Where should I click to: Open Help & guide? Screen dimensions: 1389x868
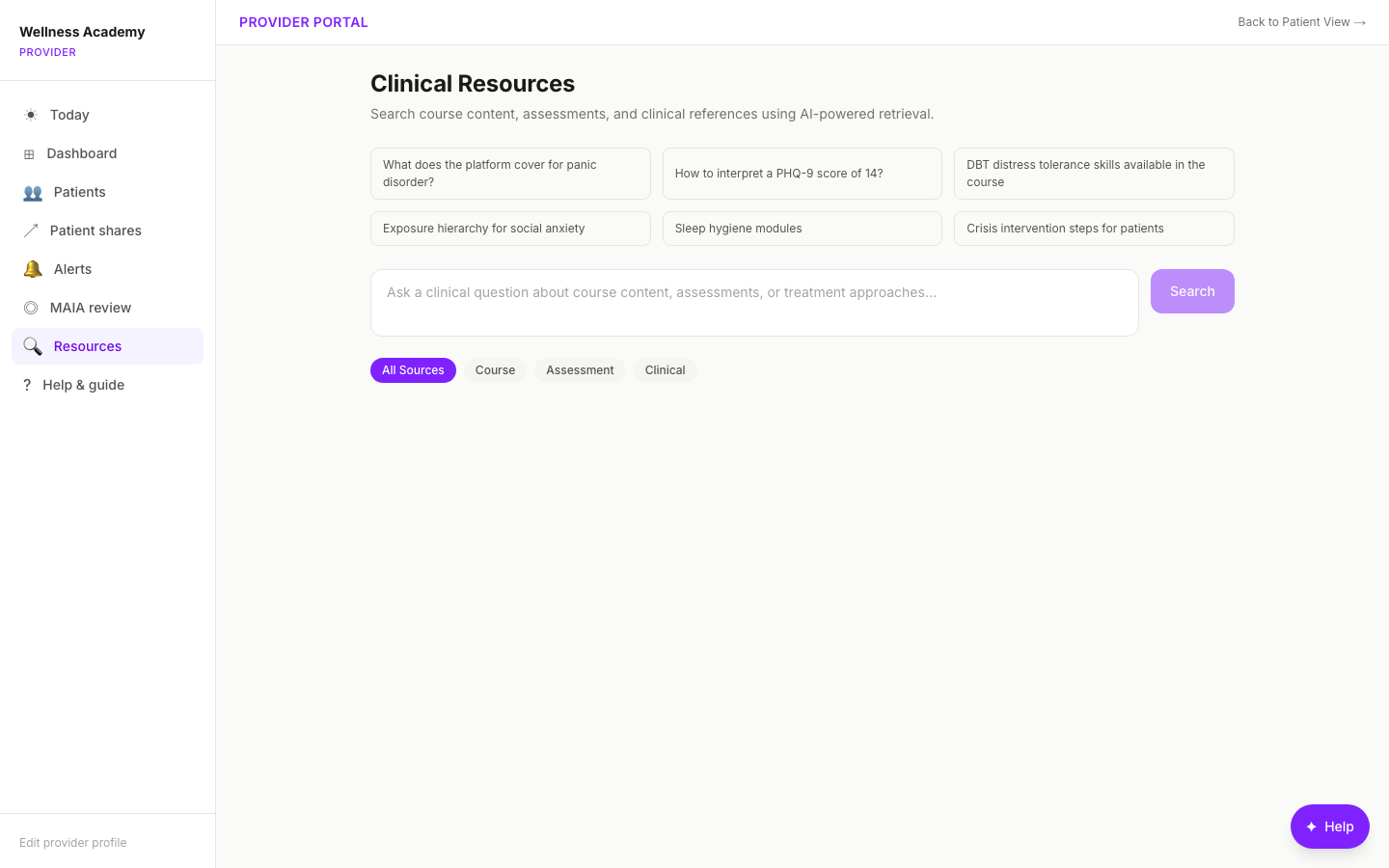pyautogui.click(x=107, y=385)
